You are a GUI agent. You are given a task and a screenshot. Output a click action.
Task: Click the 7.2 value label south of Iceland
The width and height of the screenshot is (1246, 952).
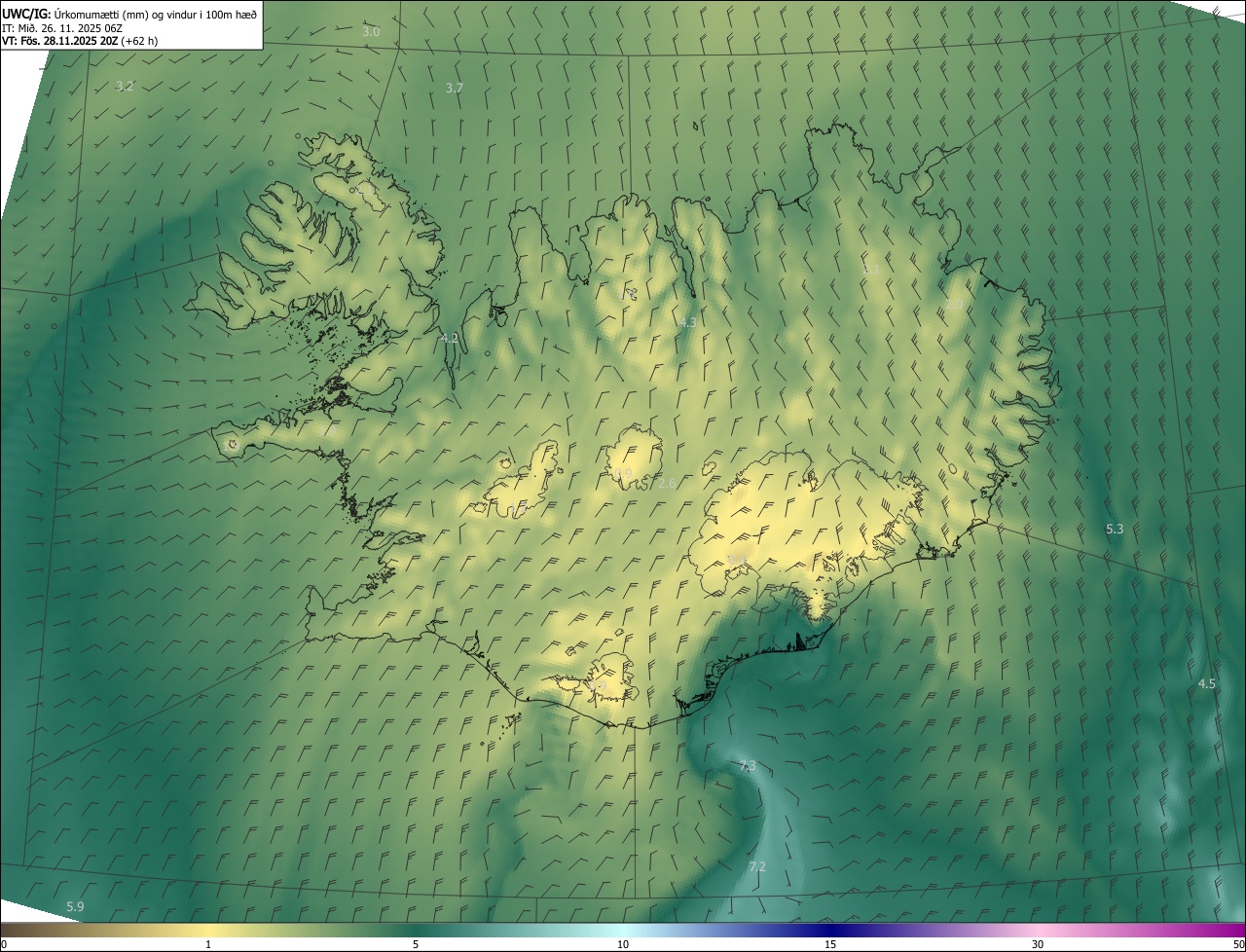[756, 866]
